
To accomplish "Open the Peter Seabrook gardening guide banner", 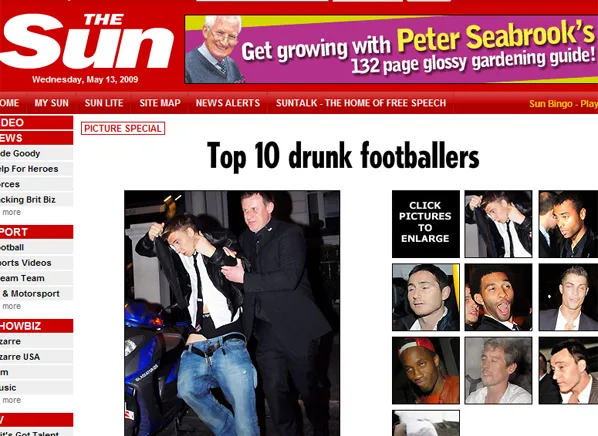I will coord(391,49).
